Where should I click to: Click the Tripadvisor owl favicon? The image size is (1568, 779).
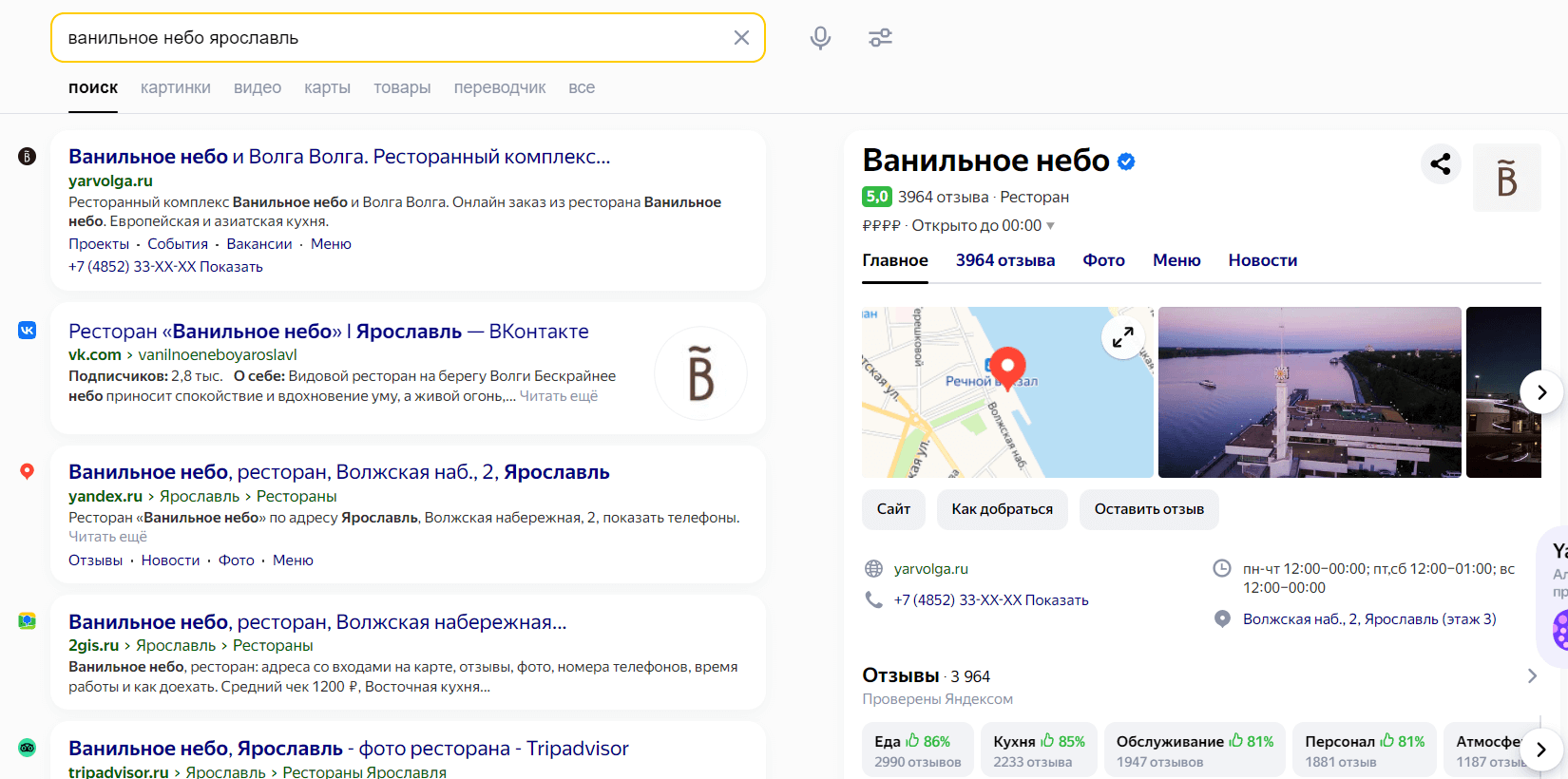click(x=27, y=748)
